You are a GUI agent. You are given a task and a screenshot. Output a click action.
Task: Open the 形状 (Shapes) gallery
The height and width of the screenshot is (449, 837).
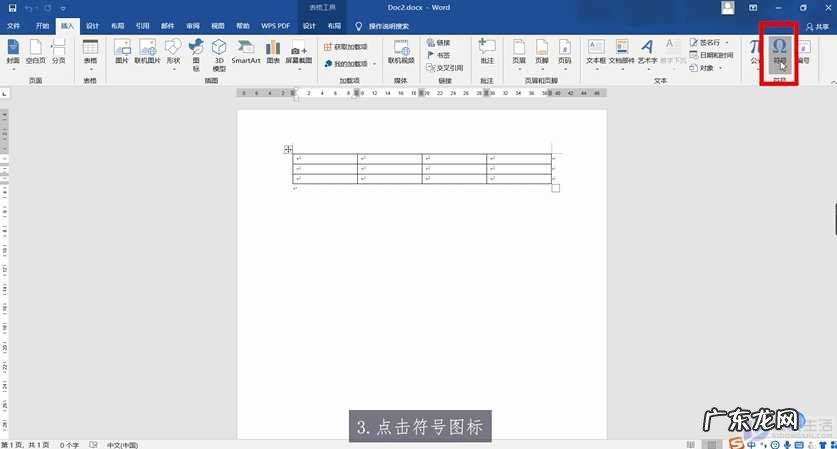coord(173,54)
